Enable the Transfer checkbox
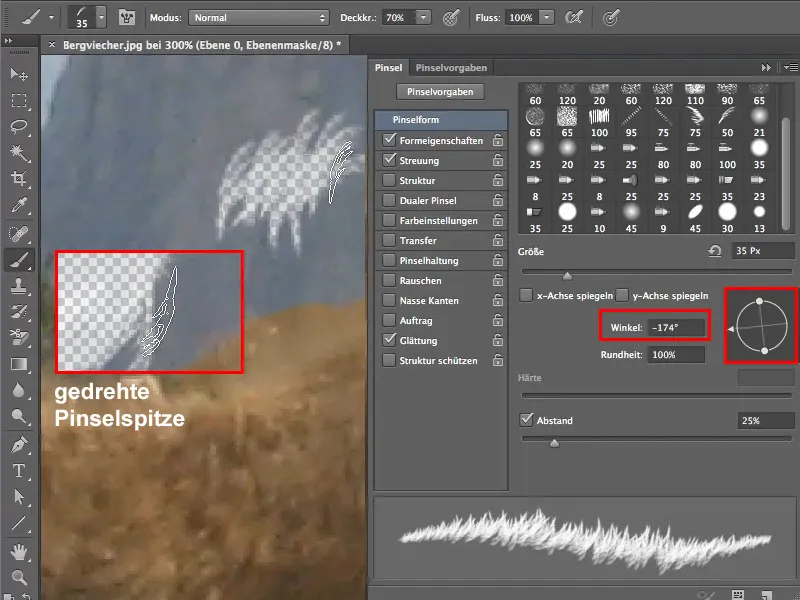Viewport: 800px width, 600px height. pos(389,240)
